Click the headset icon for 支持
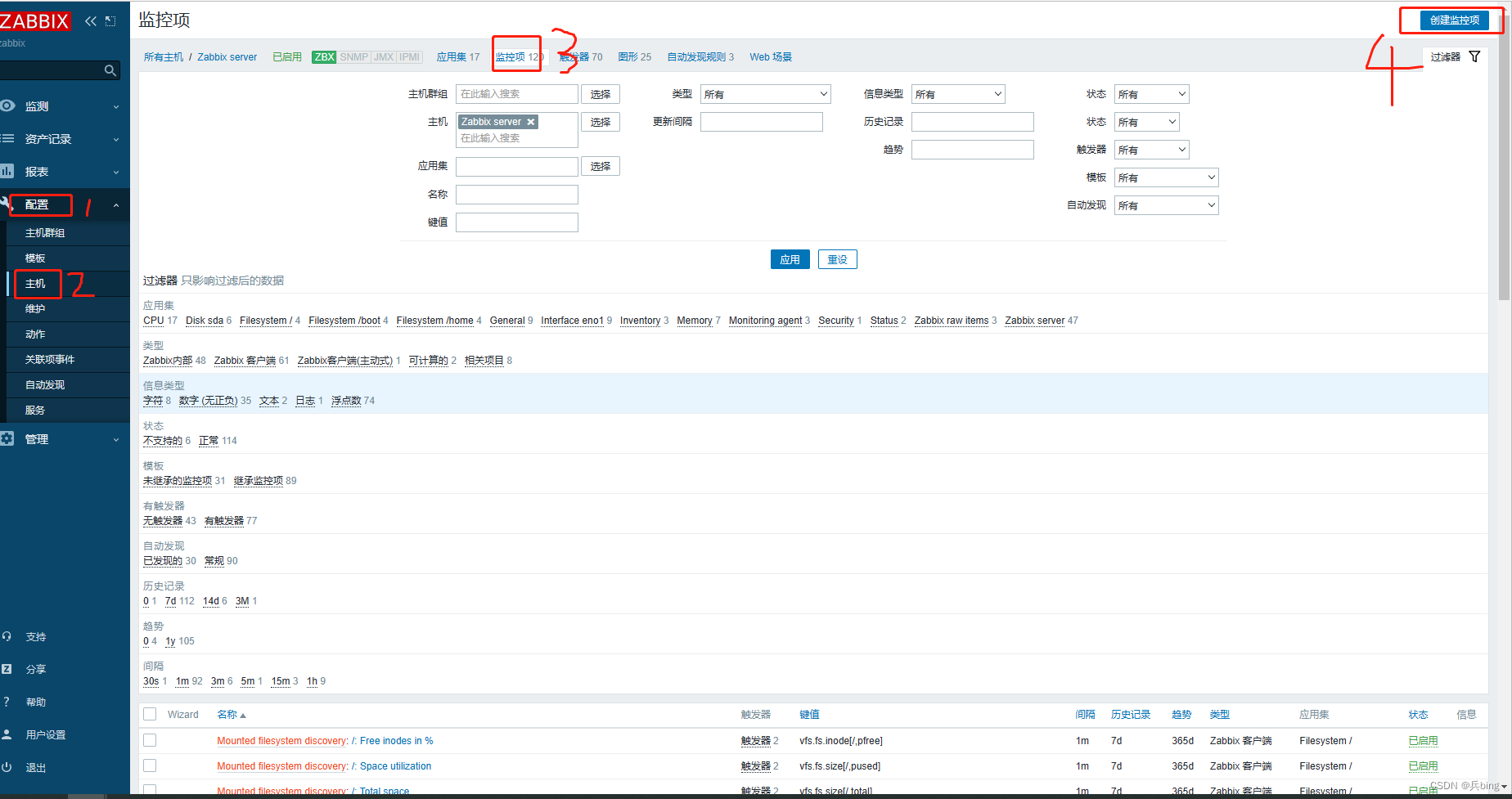This screenshot has width=1512, height=799. pos(7,636)
